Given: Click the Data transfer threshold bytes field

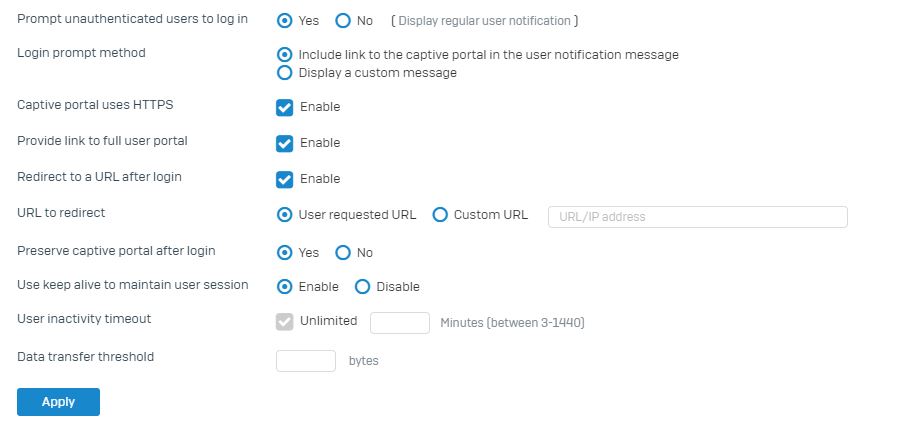Looking at the screenshot, I should click(306, 360).
